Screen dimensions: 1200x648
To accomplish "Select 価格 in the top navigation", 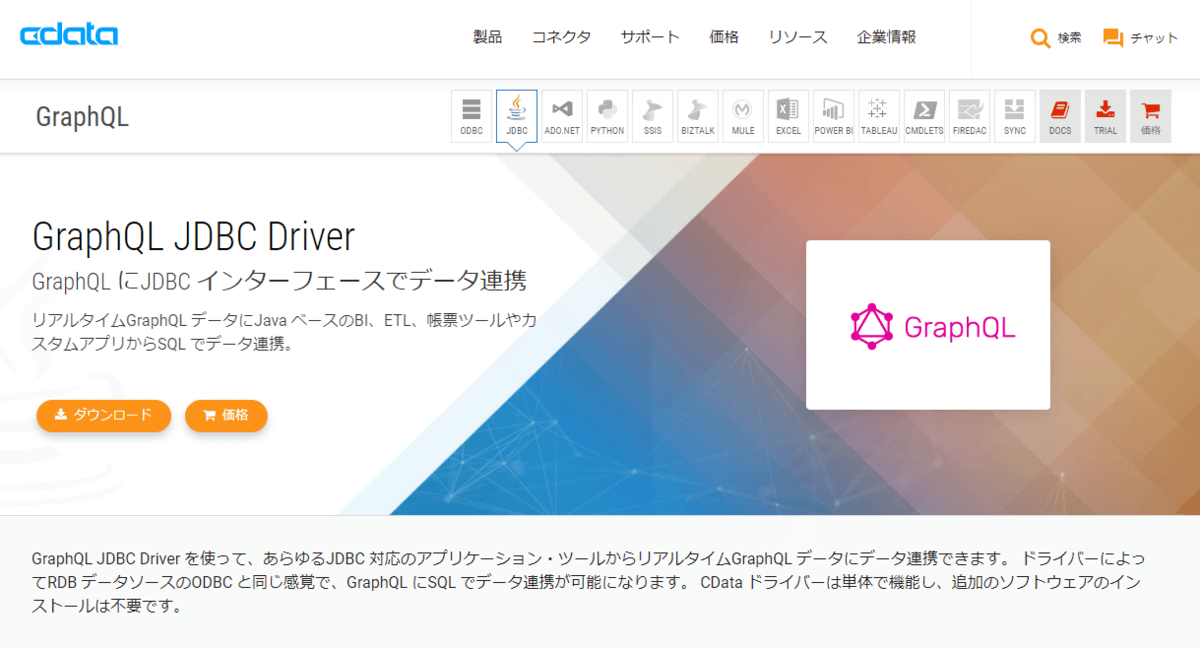I will click(724, 37).
